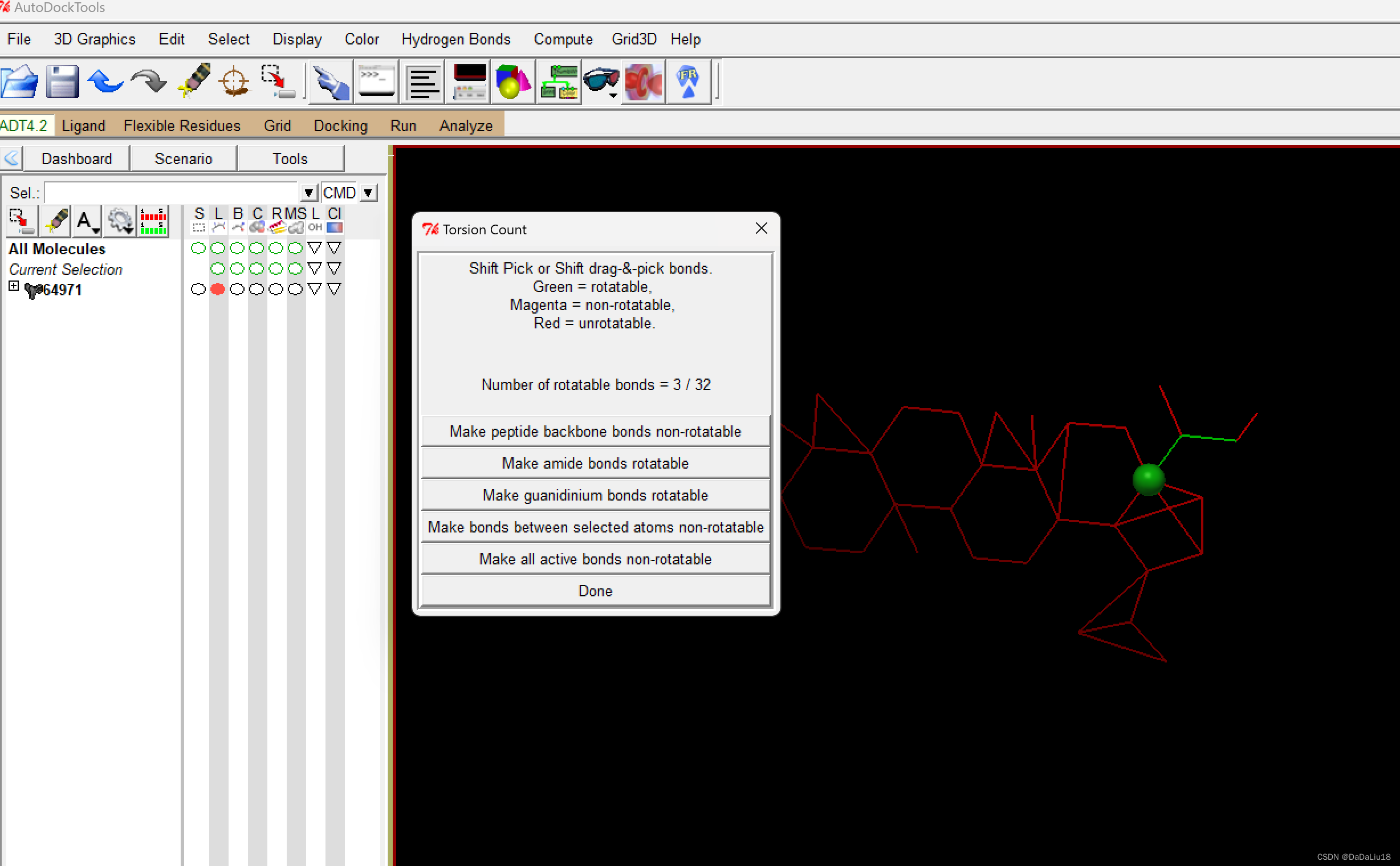Open label triangle menu for 64971
Screen dimensions: 1400x866
pyautogui.click(x=314, y=289)
